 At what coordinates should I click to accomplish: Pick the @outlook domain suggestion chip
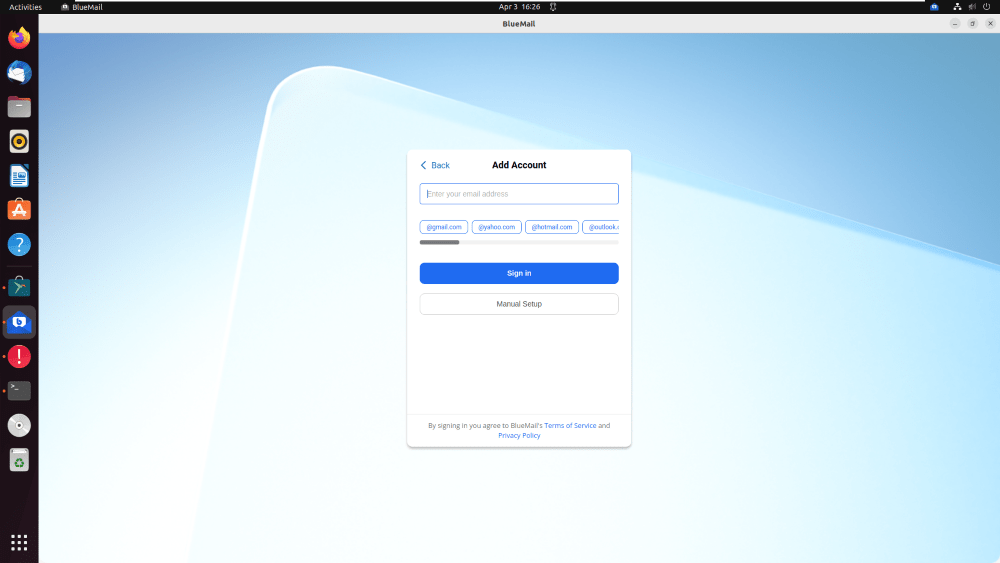[x=601, y=227]
